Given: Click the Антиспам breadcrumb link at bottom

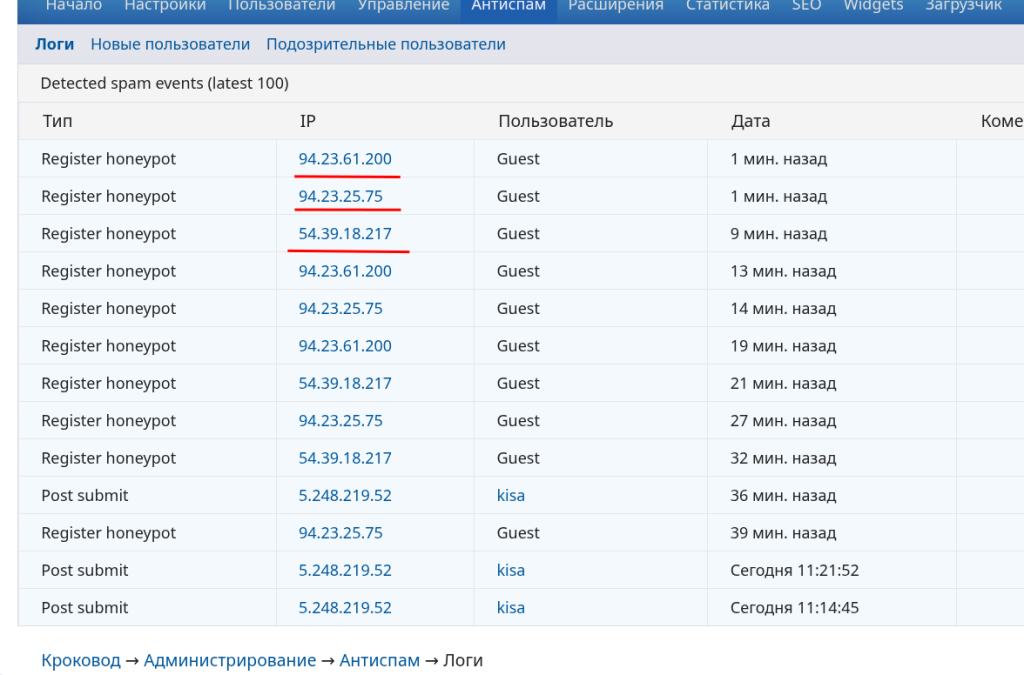Looking at the screenshot, I should 379,660.
